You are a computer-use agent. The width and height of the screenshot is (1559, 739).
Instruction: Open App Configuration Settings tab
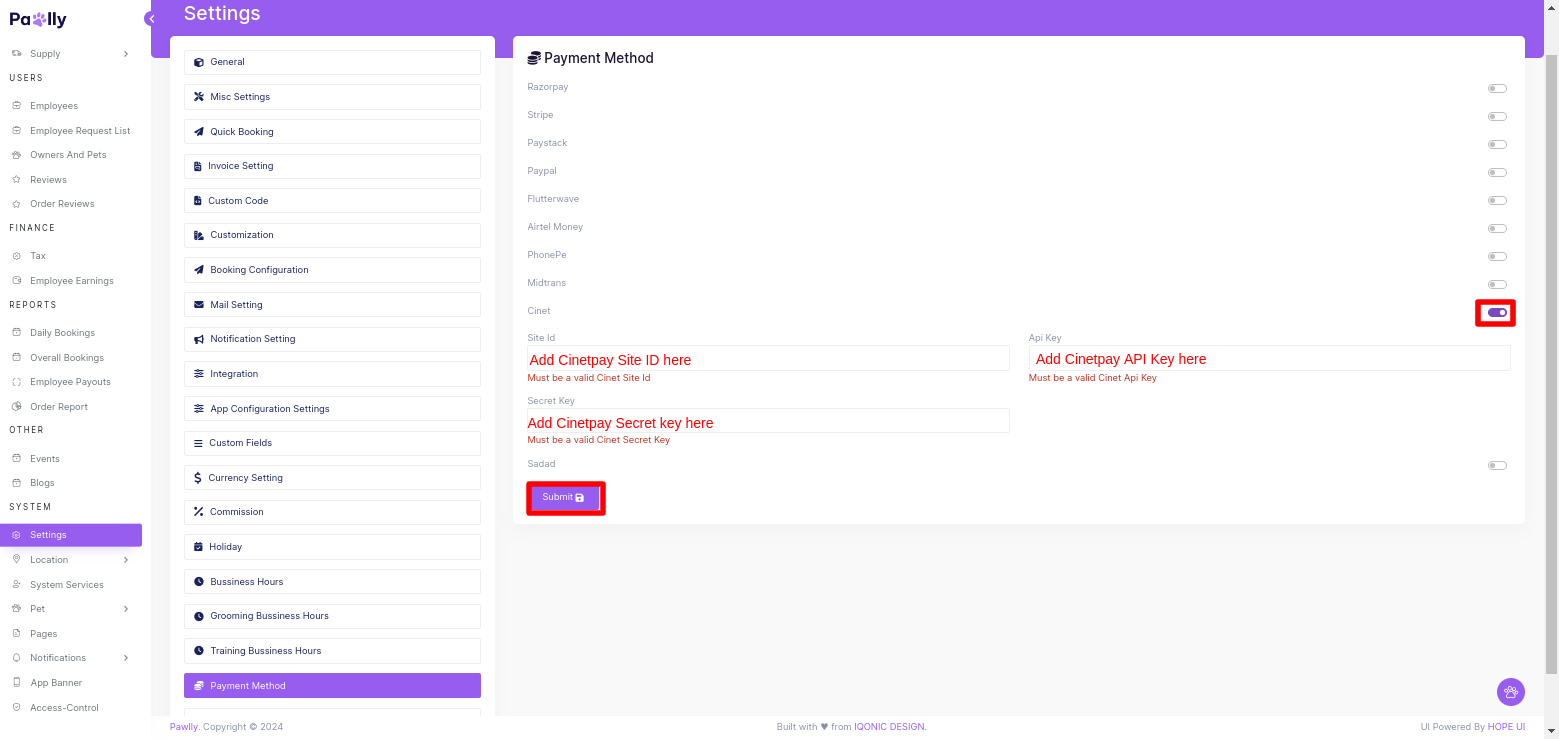click(x=332, y=409)
